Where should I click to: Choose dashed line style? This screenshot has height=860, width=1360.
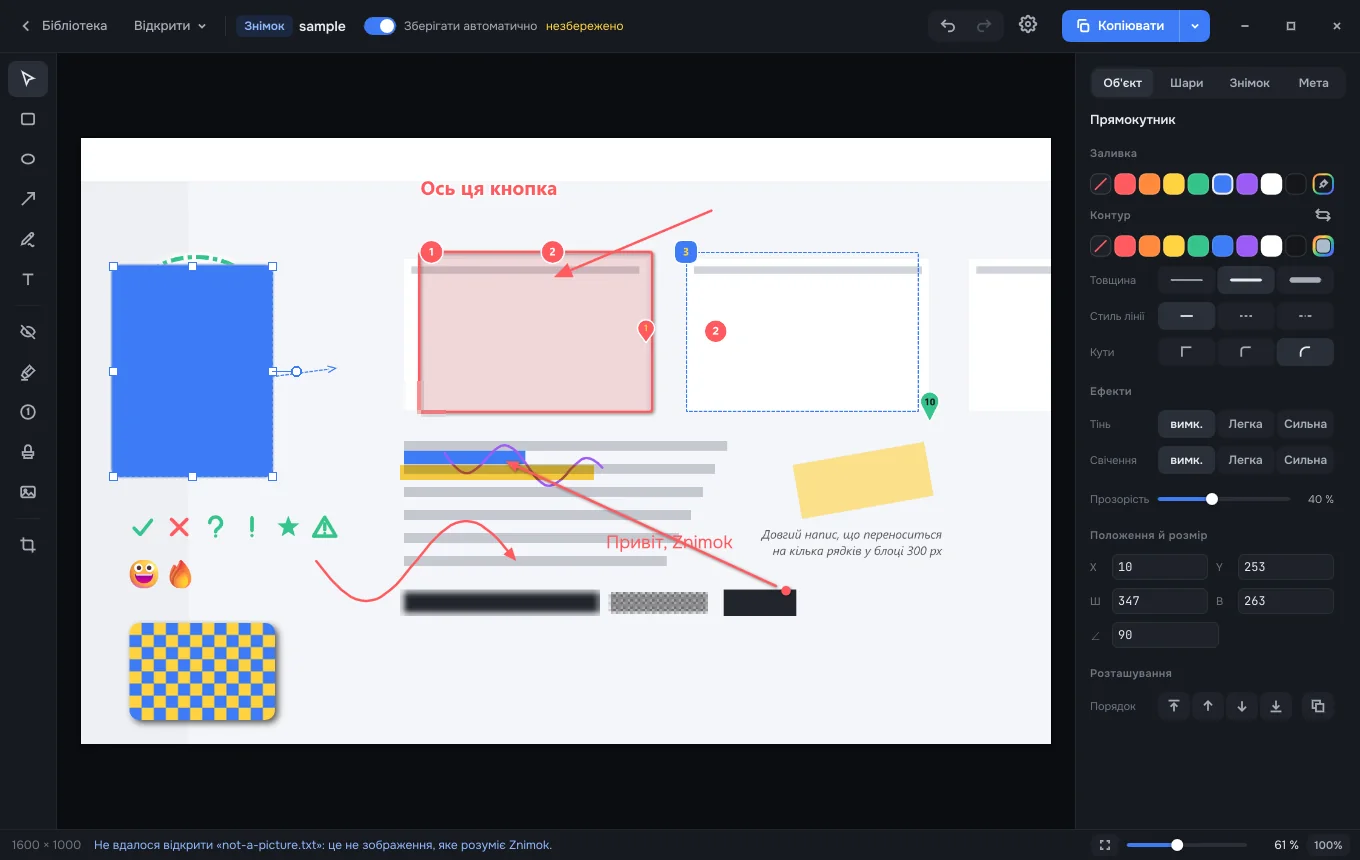point(1246,316)
